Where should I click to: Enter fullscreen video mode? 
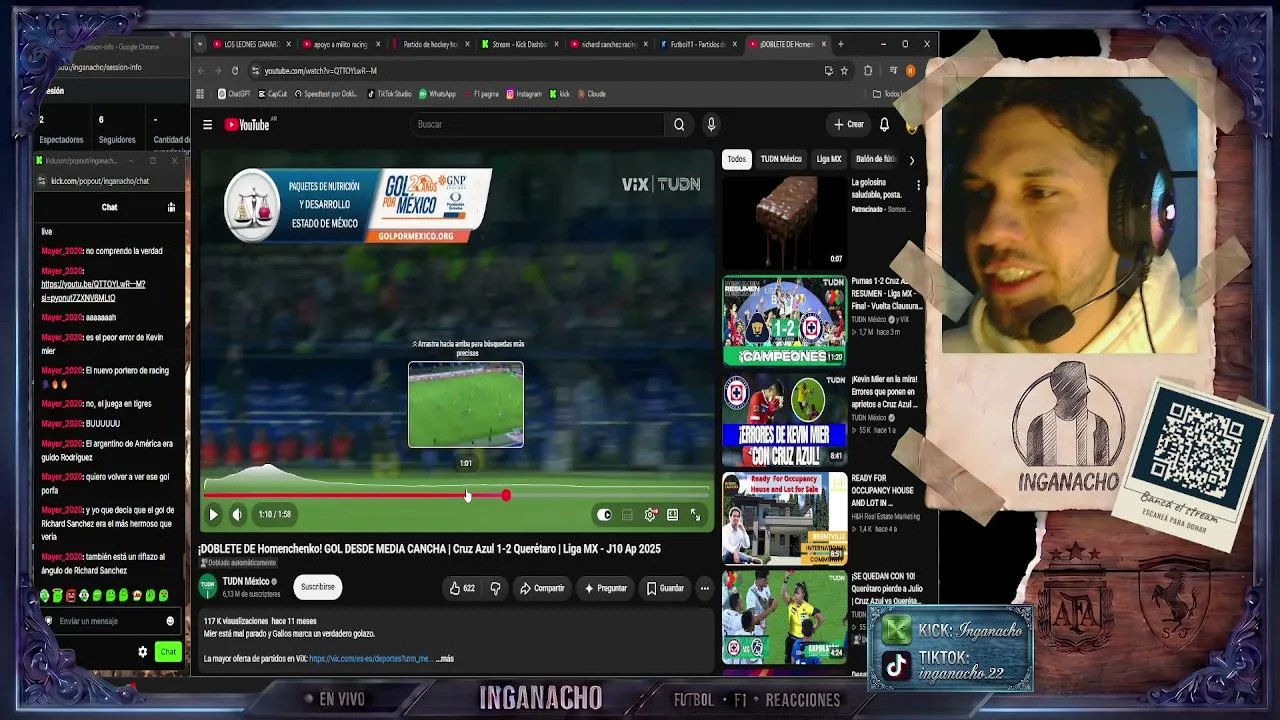click(x=696, y=515)
